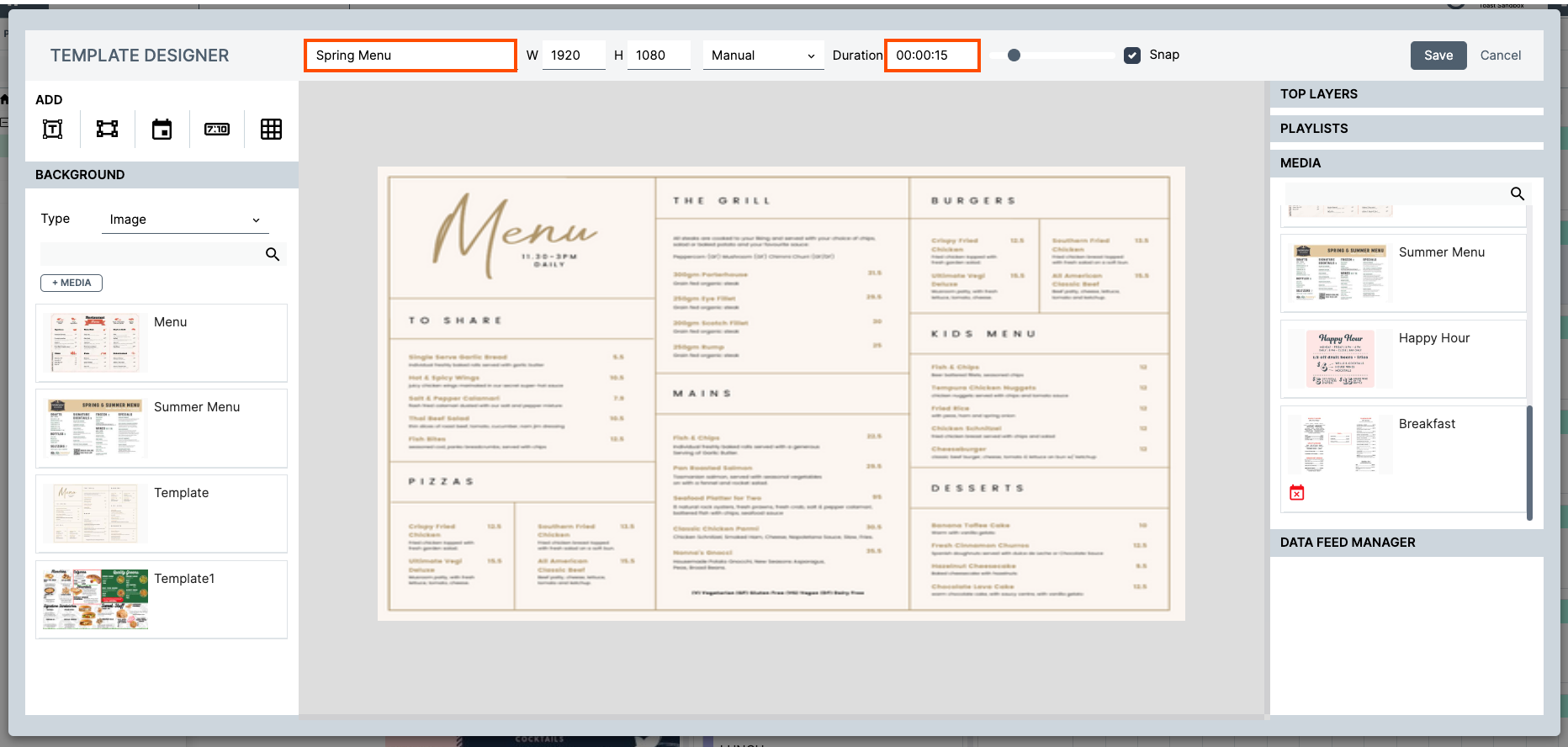This screenshot has height=747, width=1568.
Task: Uncheck the Snap checkbox
Action: (x=1132, y=56)
